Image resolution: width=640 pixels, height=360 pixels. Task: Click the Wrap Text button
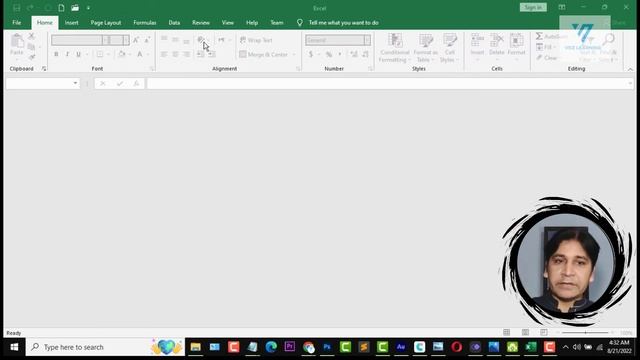click(x=256, y=40)
